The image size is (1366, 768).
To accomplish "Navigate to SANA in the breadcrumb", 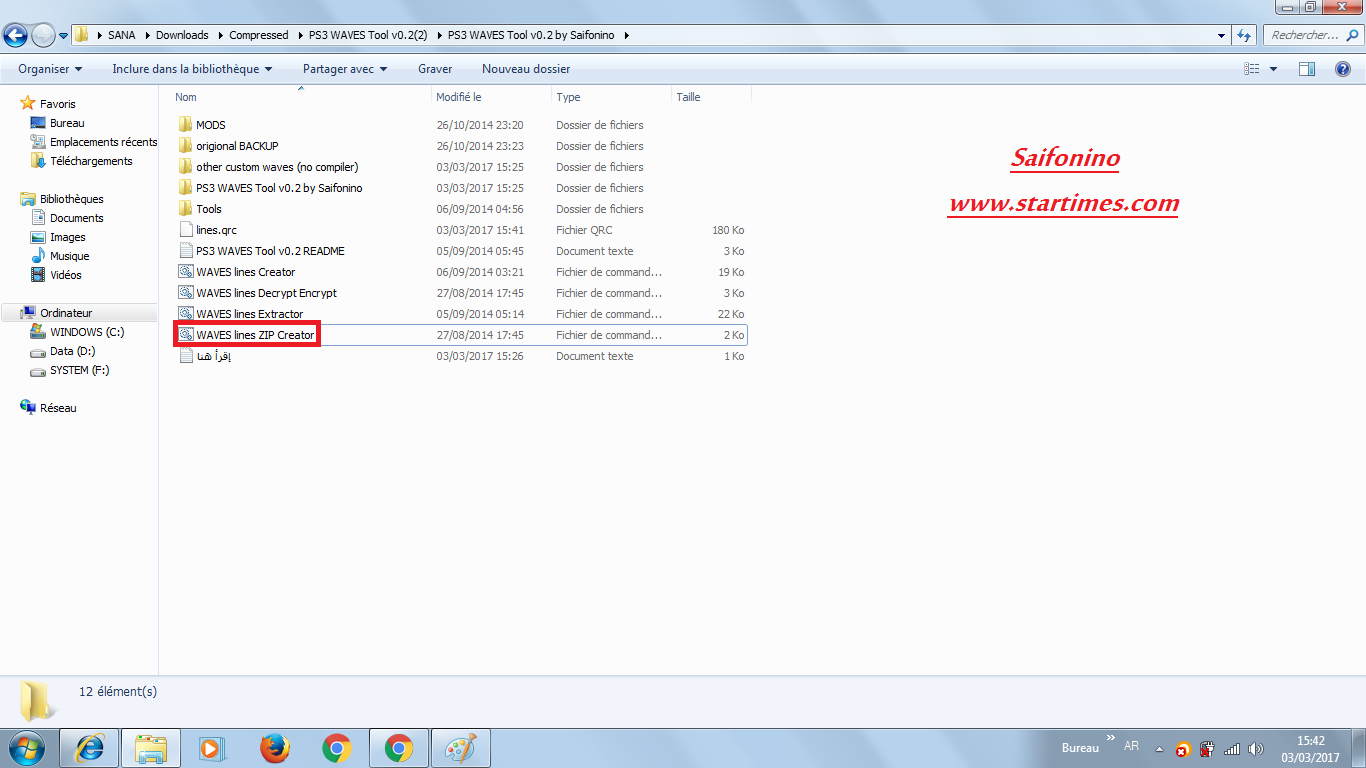I will [x=122, y=35].
